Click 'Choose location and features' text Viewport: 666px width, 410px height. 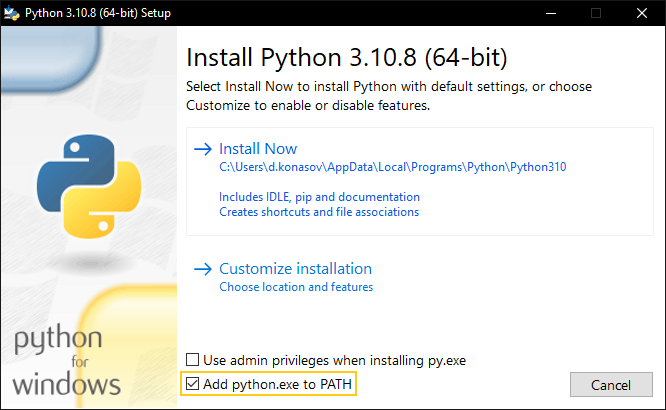point(296,287)
